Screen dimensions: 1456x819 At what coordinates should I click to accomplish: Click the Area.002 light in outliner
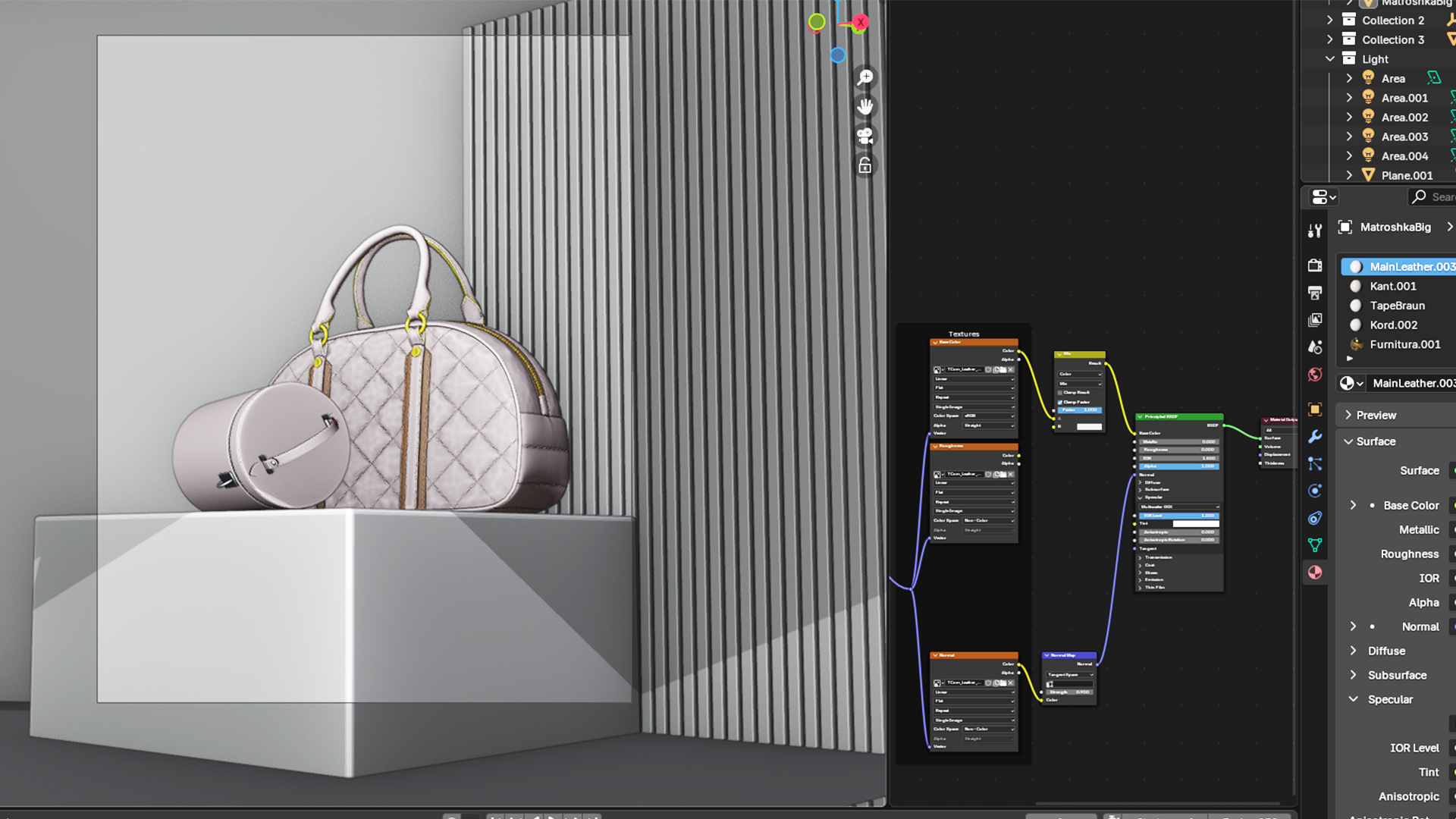(x=1404, y=118)
